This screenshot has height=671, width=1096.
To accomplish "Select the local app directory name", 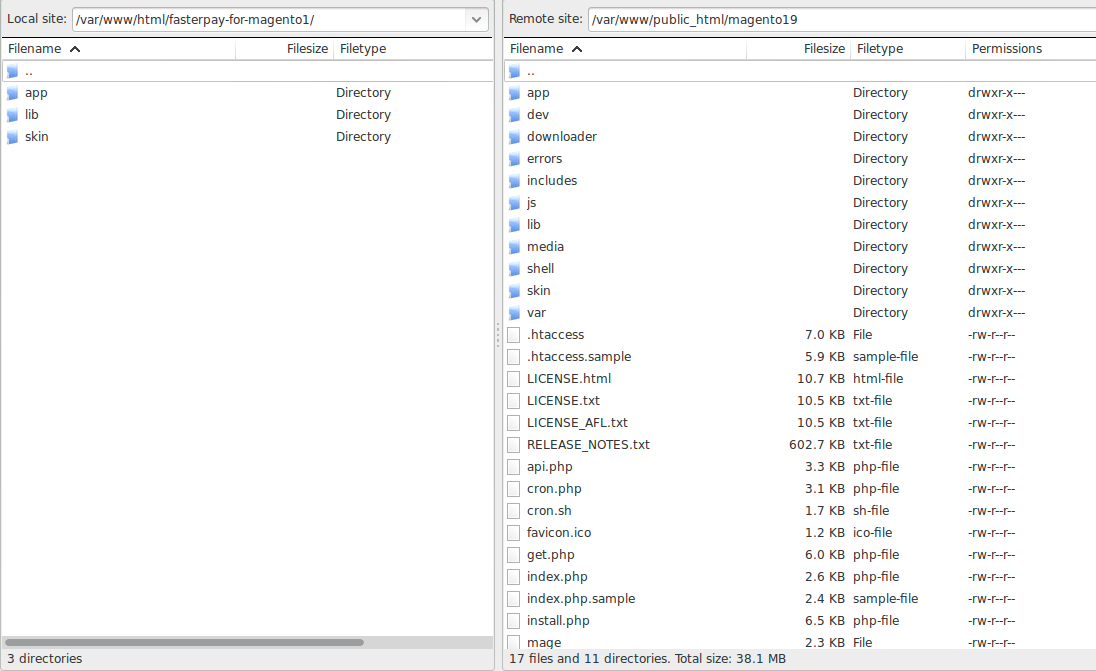I will click(x=36, y=93).
